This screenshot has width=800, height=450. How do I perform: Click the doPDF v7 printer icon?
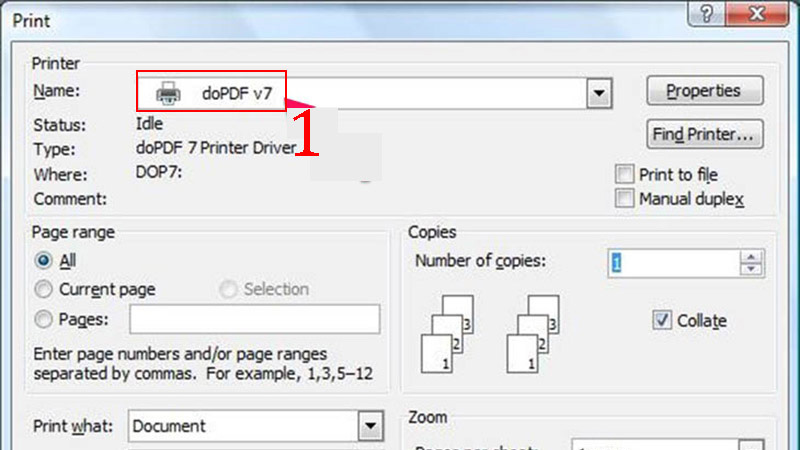[x=168, y=93]
